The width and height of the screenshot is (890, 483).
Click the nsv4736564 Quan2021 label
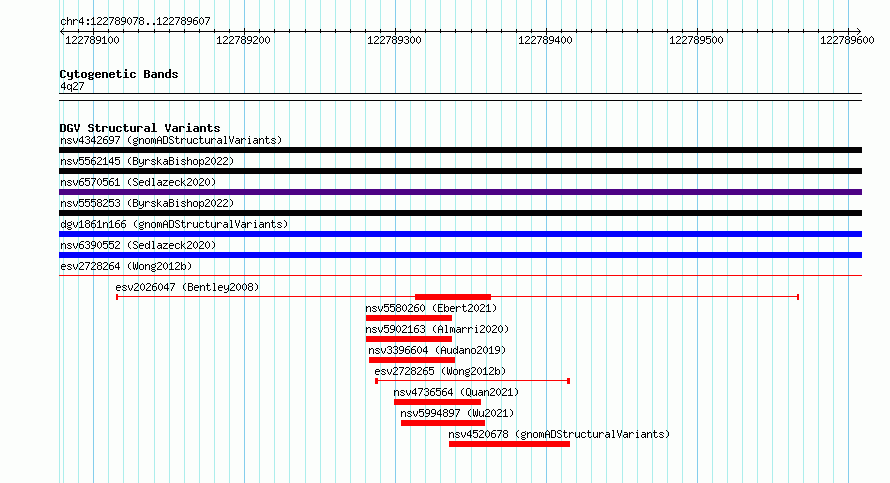[456, 392]
